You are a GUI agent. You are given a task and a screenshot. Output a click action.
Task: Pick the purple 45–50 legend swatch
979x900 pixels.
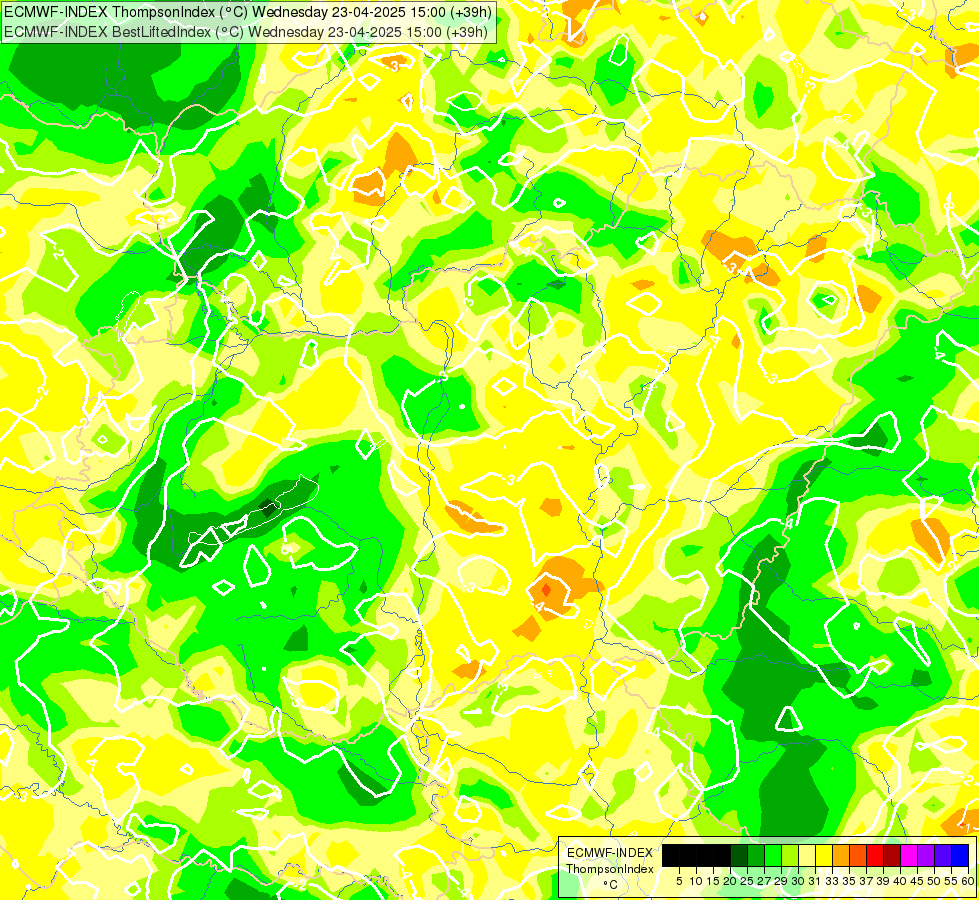[925, 856]
